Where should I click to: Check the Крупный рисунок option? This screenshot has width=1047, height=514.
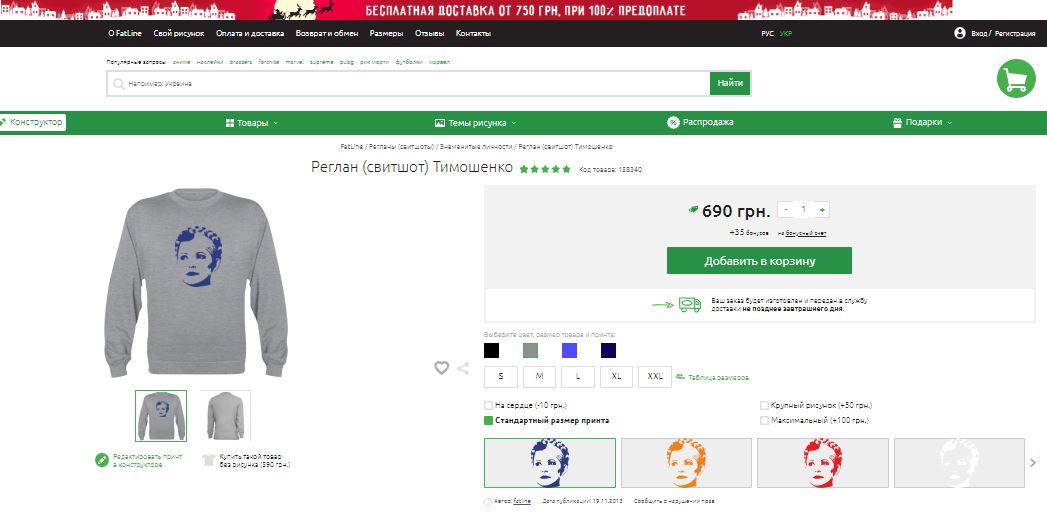765,406
